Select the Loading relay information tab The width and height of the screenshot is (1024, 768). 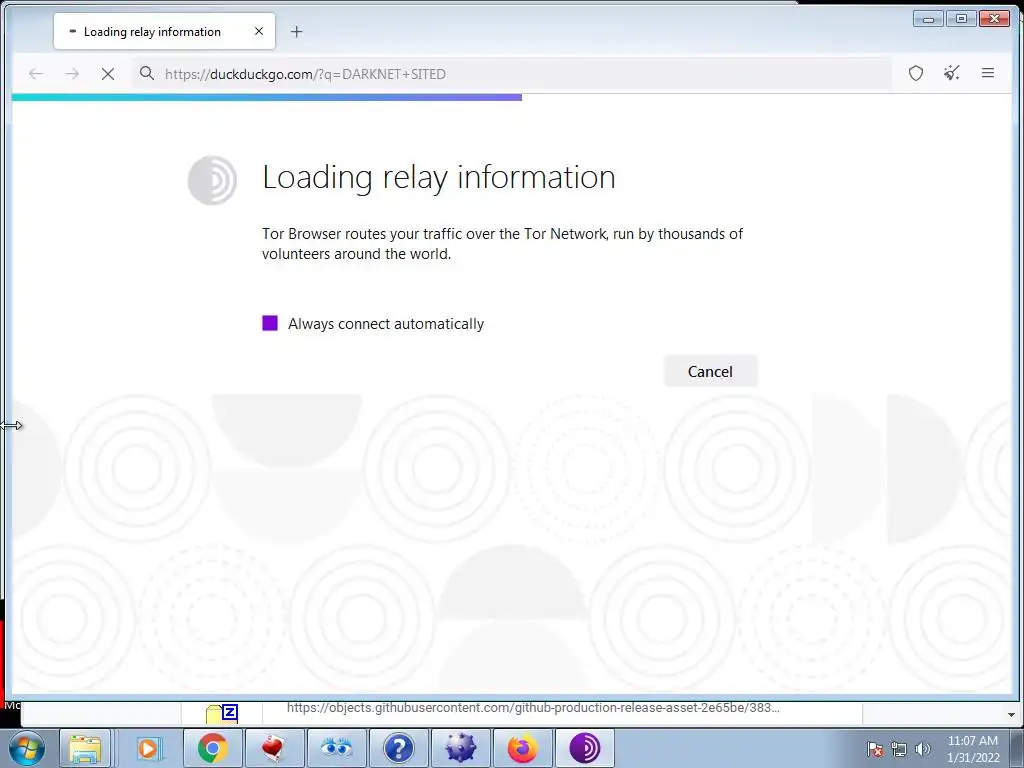tap(165, 31)
